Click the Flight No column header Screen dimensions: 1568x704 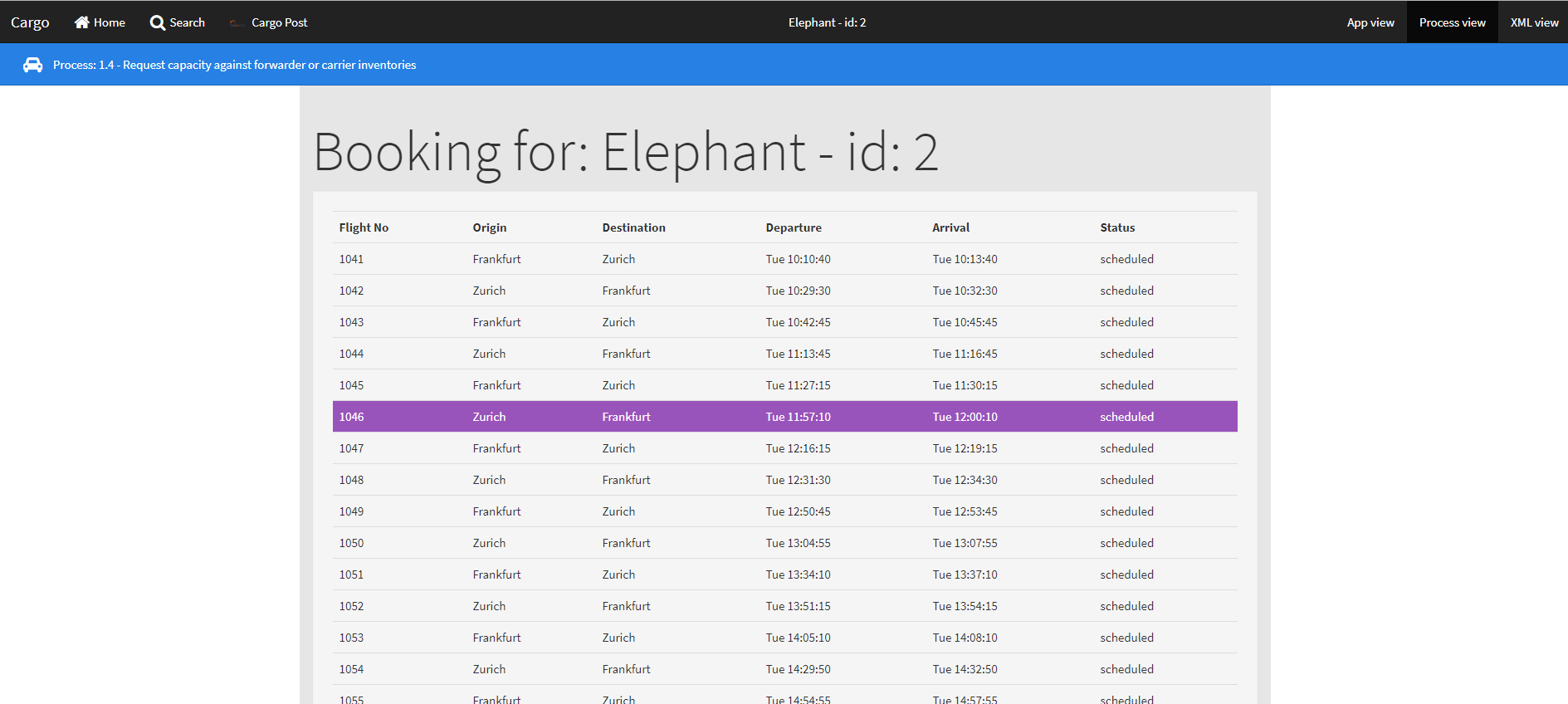tap(364, 227)
